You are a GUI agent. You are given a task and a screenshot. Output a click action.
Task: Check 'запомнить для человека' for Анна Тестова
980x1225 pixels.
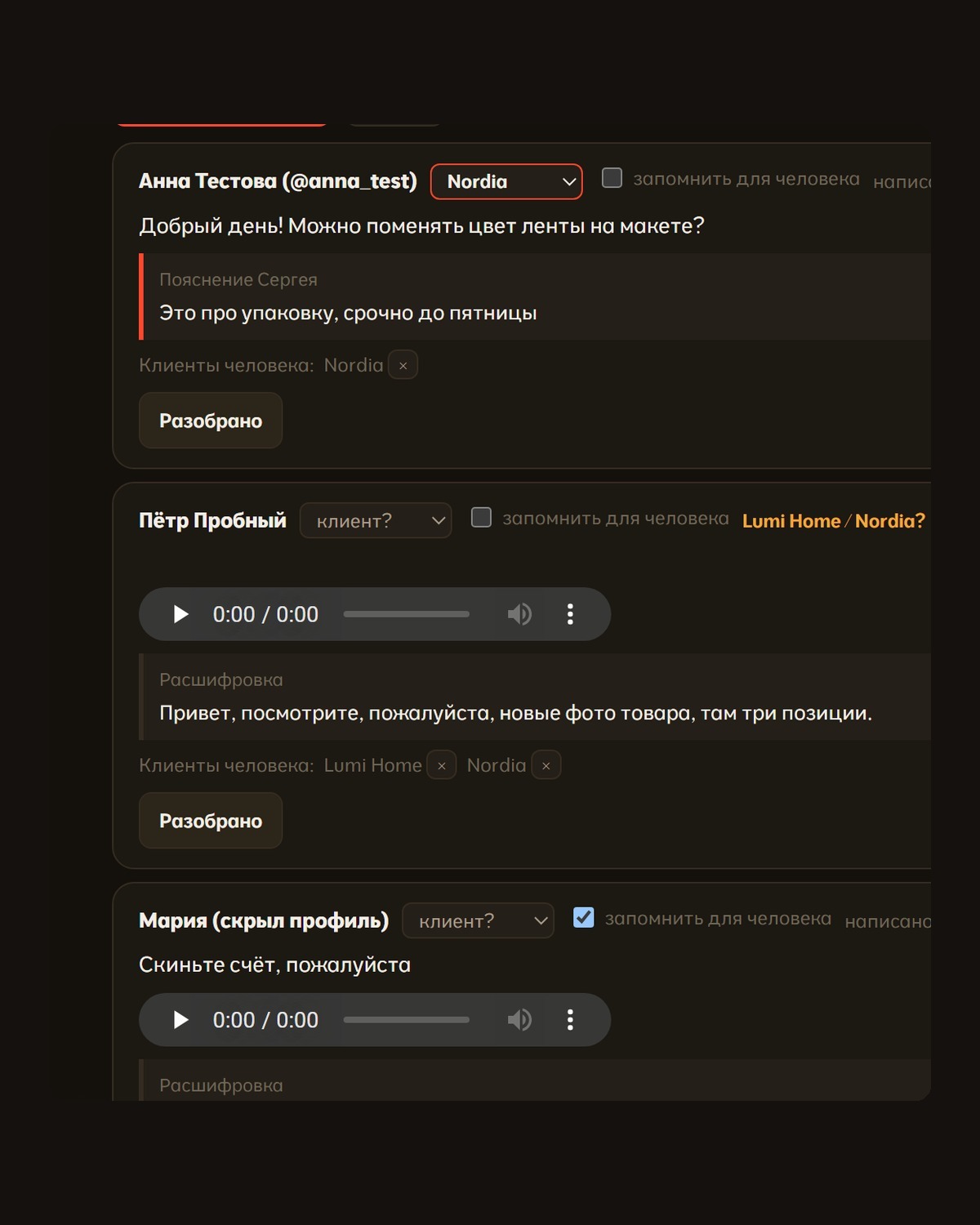(x=612, y=178)
